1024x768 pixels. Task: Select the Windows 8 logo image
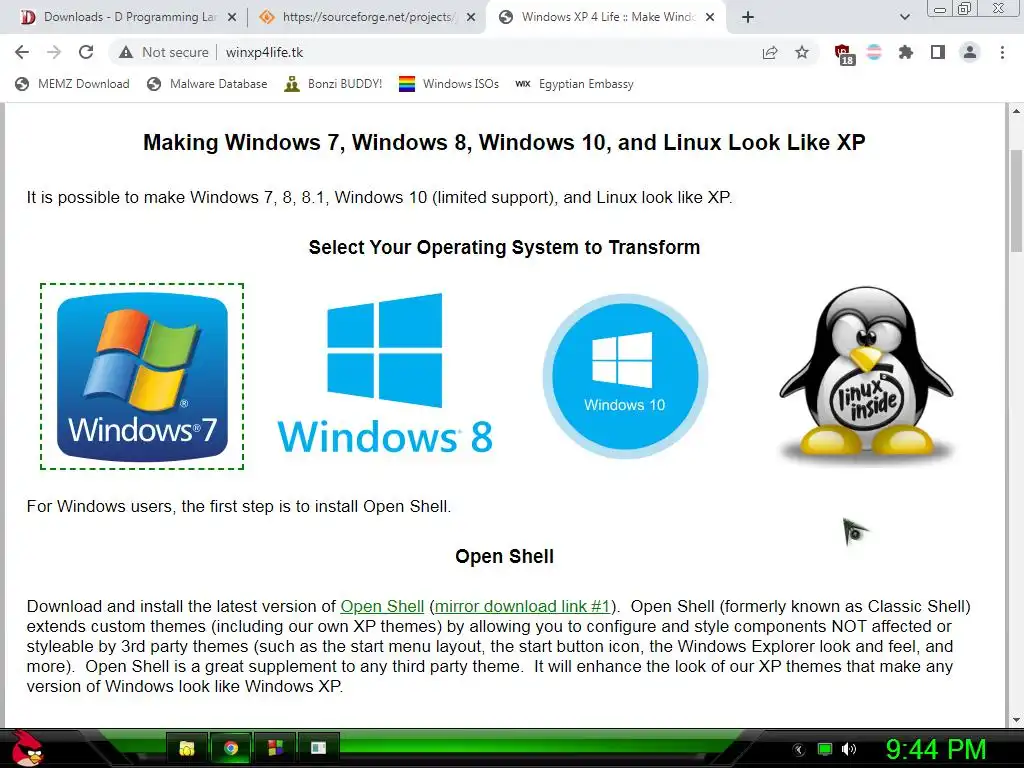click(x=385, y=374)
